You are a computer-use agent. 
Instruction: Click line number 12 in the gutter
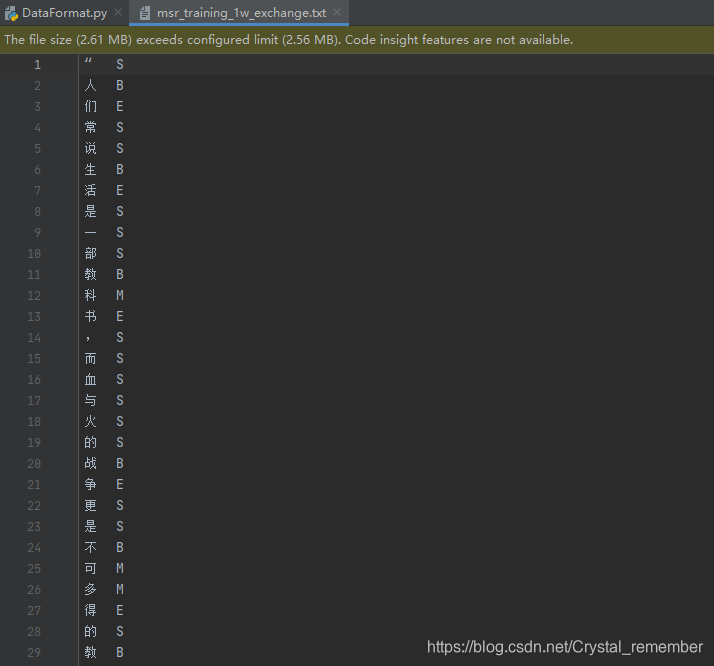point(34,296)
